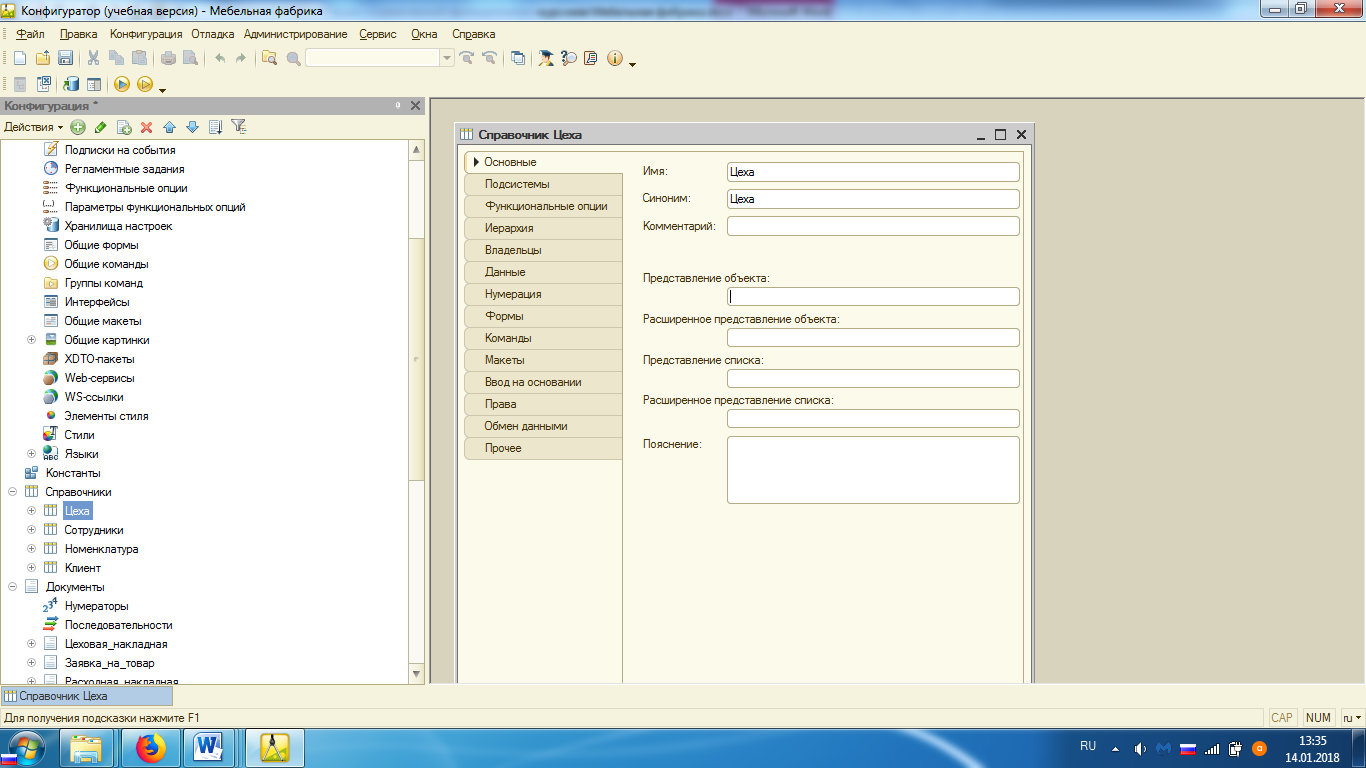Screen dimensions: 1366x768
Task: Select Константы in configuration tree
Action: coord(73,473)
